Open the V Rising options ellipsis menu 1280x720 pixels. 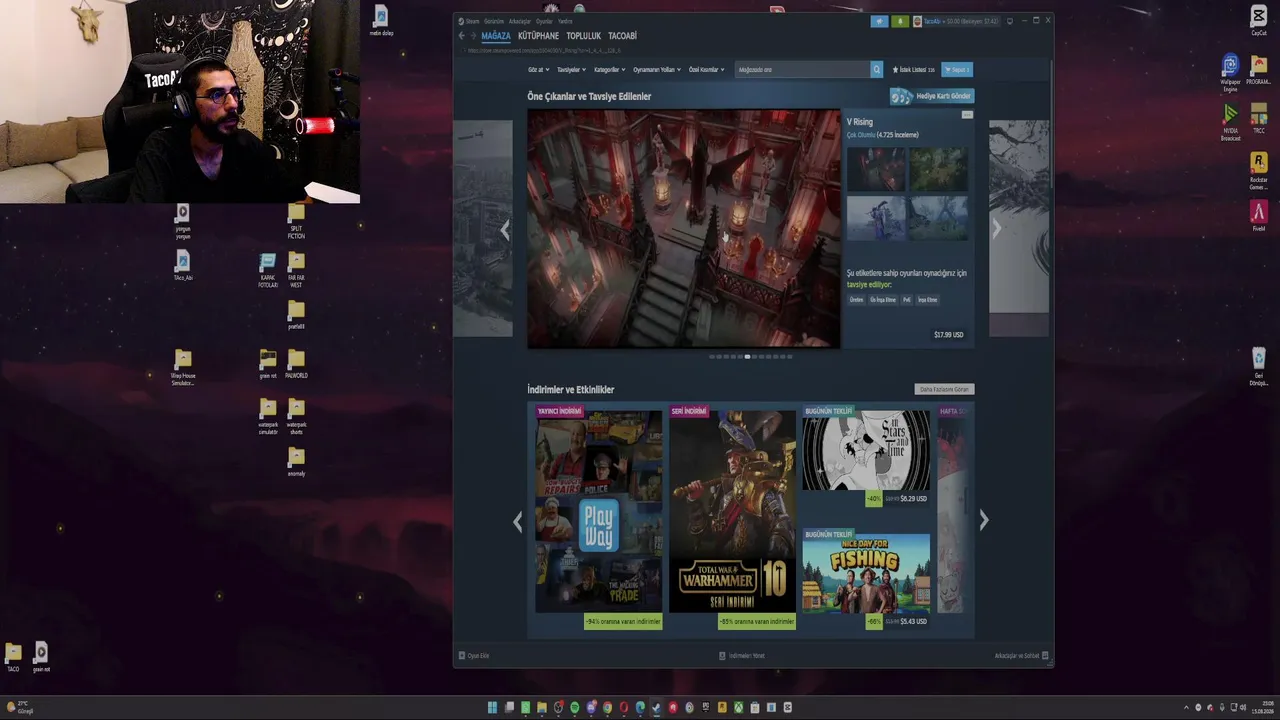coord(967,115)
